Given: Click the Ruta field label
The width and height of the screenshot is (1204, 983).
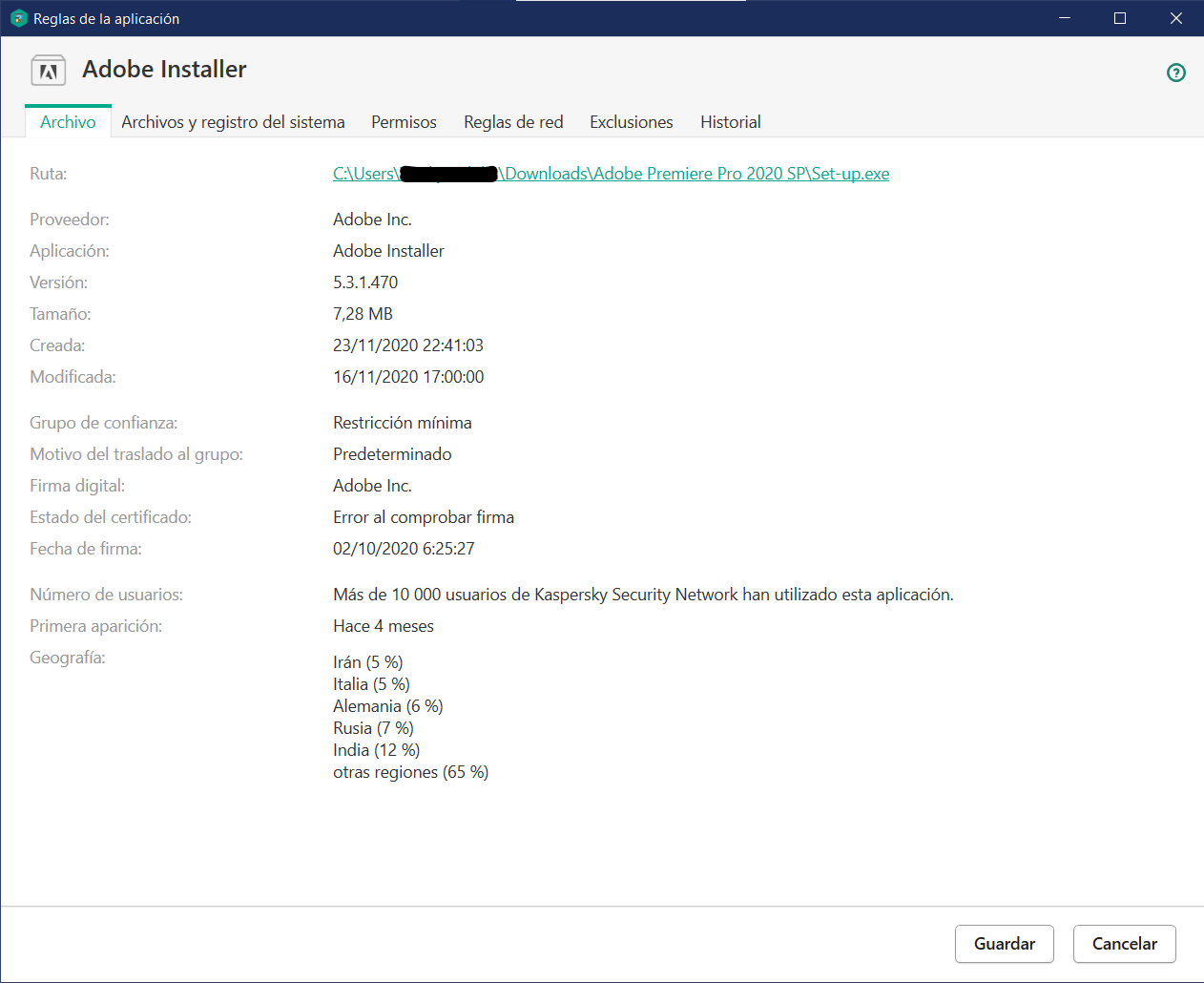Looking at the screenshot, I should point(49,174).
